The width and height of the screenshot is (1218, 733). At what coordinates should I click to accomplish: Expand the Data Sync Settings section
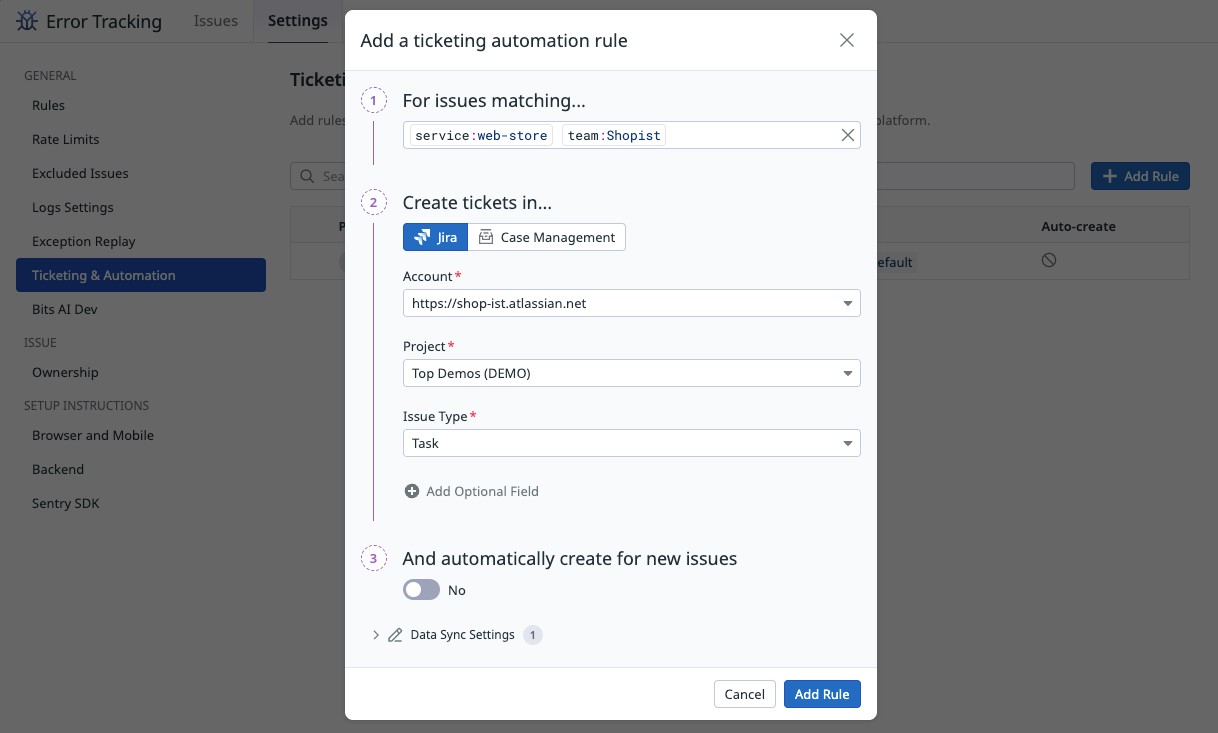(x=376, y=635)
